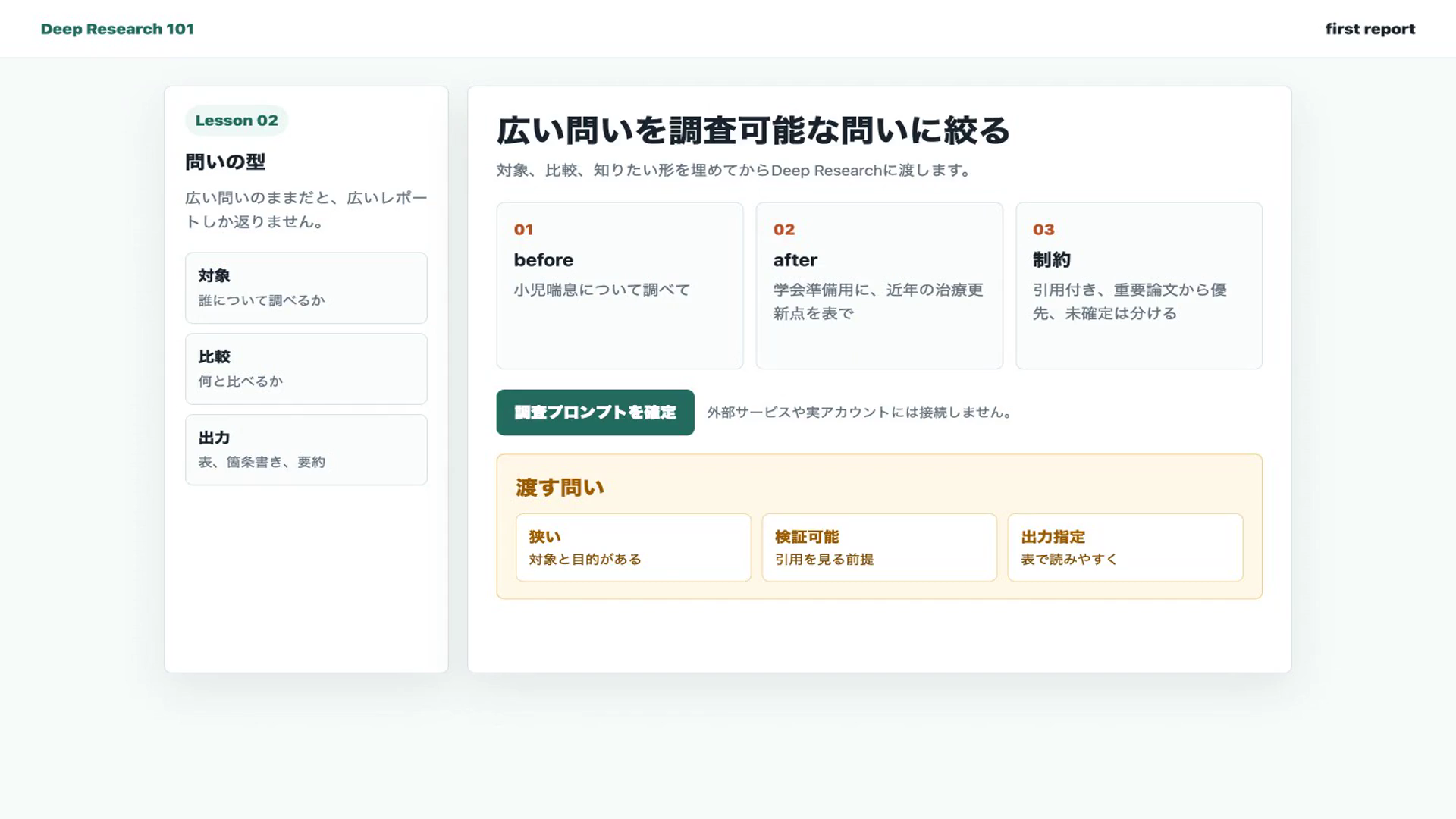1456x819 pixels.
Task: Select the Lesson 02 badge
Action: tap(237, 121)
